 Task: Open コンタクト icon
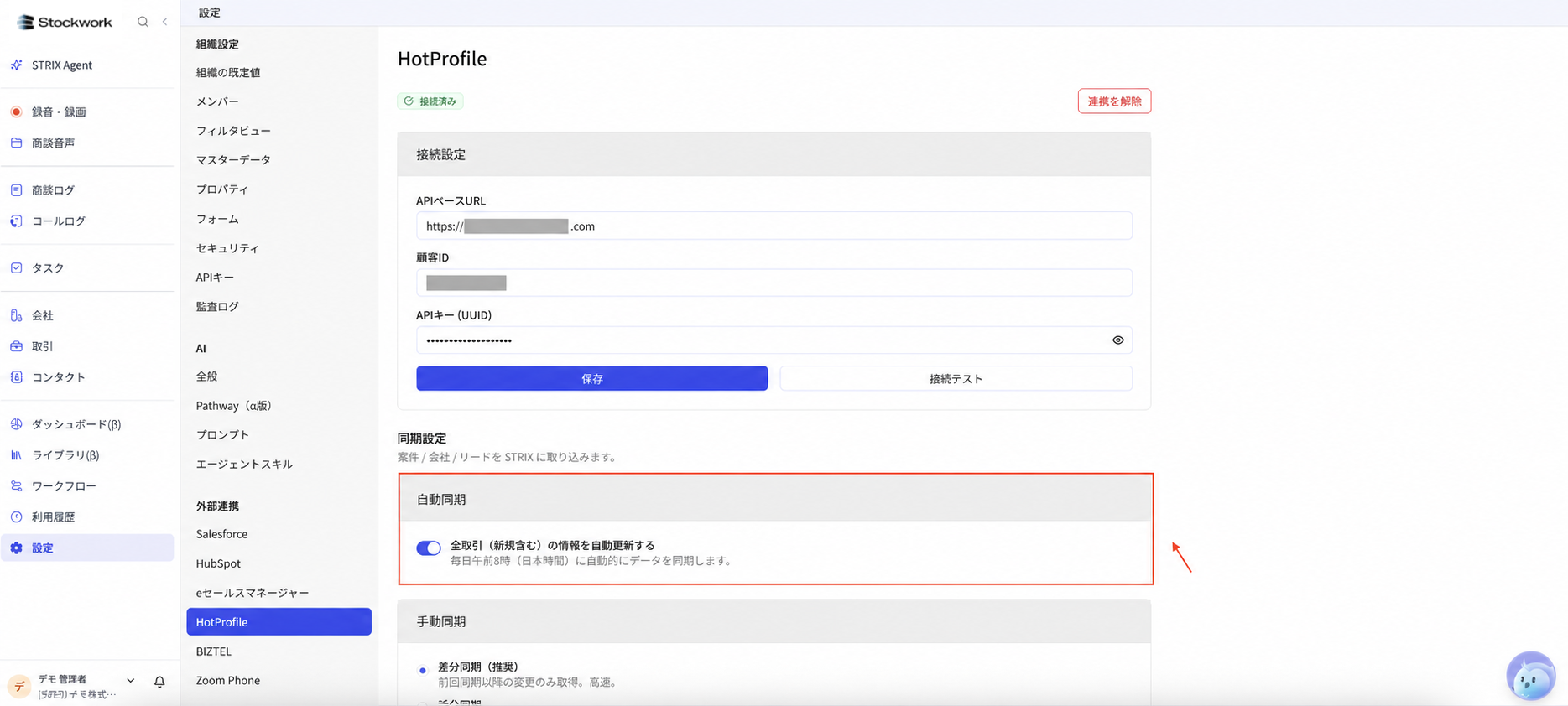(x=16, y=377)
